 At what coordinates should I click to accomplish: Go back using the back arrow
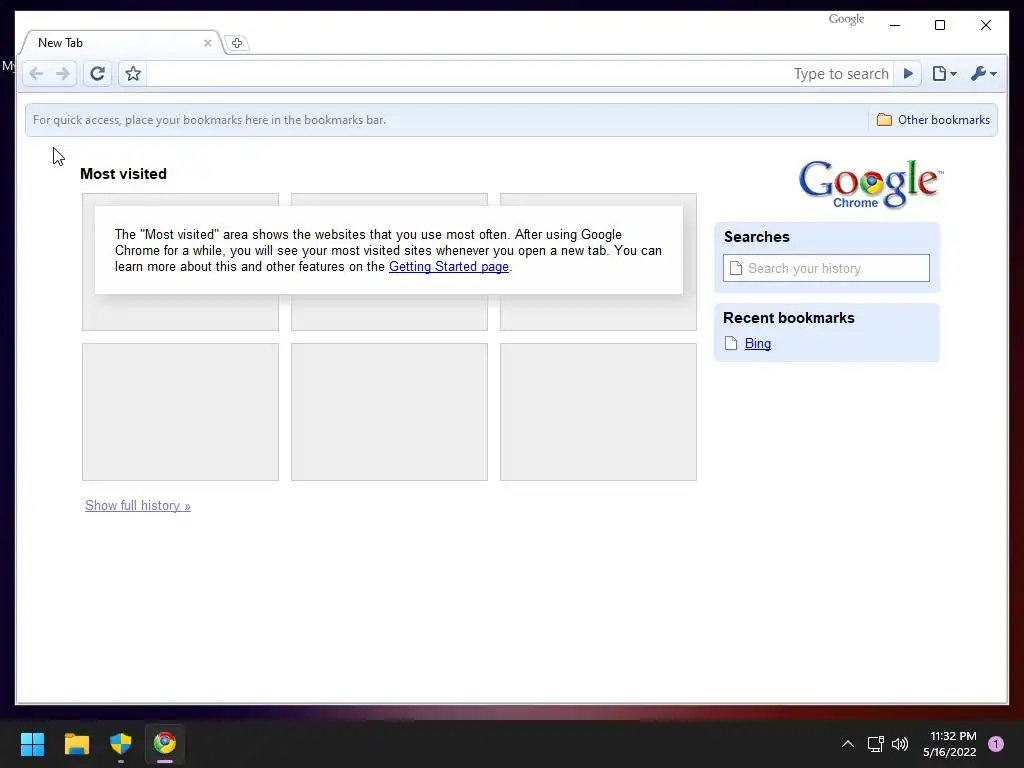(x=36, y=74)
